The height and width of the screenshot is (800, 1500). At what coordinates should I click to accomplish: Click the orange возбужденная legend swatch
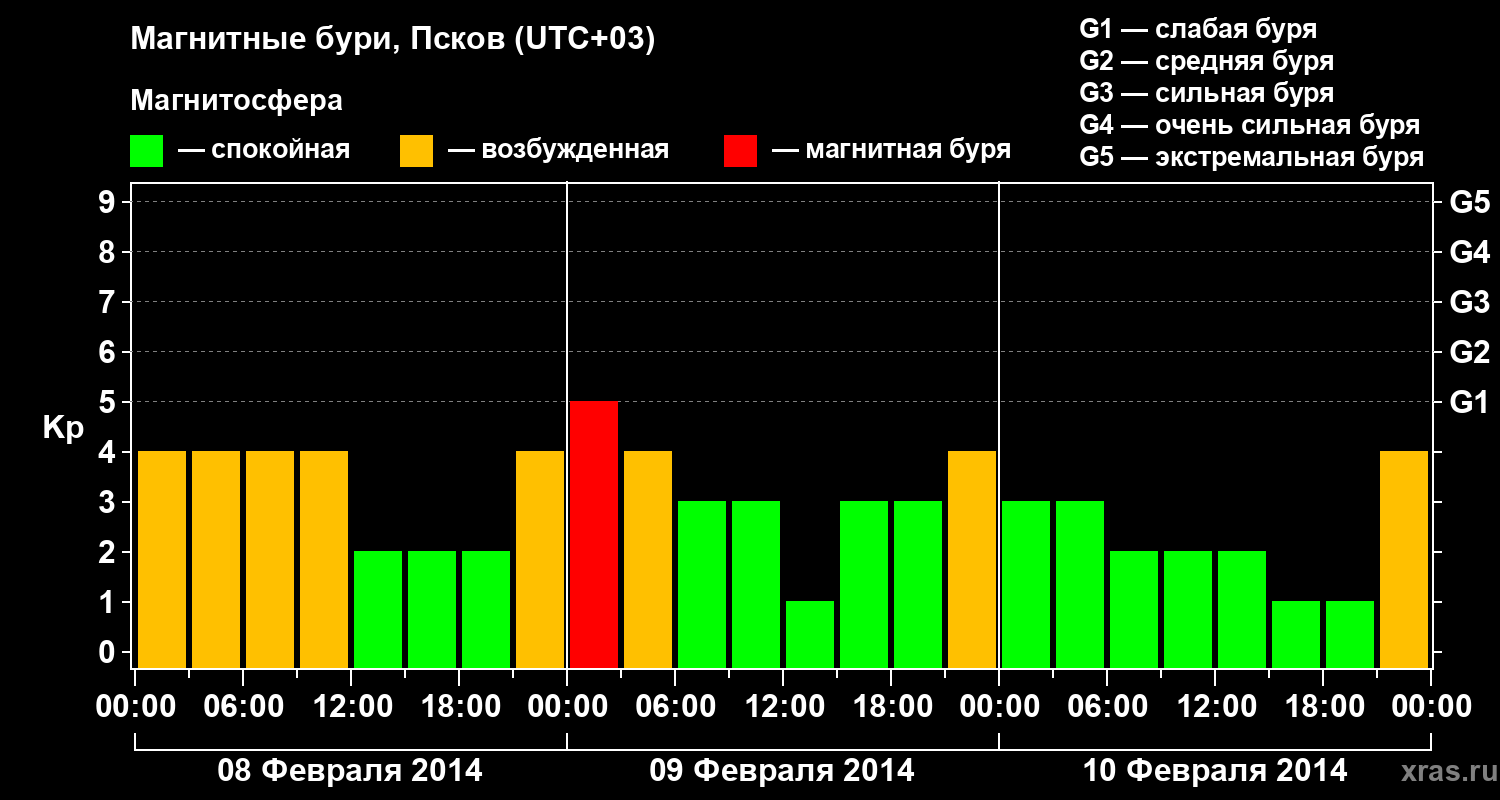416,151
